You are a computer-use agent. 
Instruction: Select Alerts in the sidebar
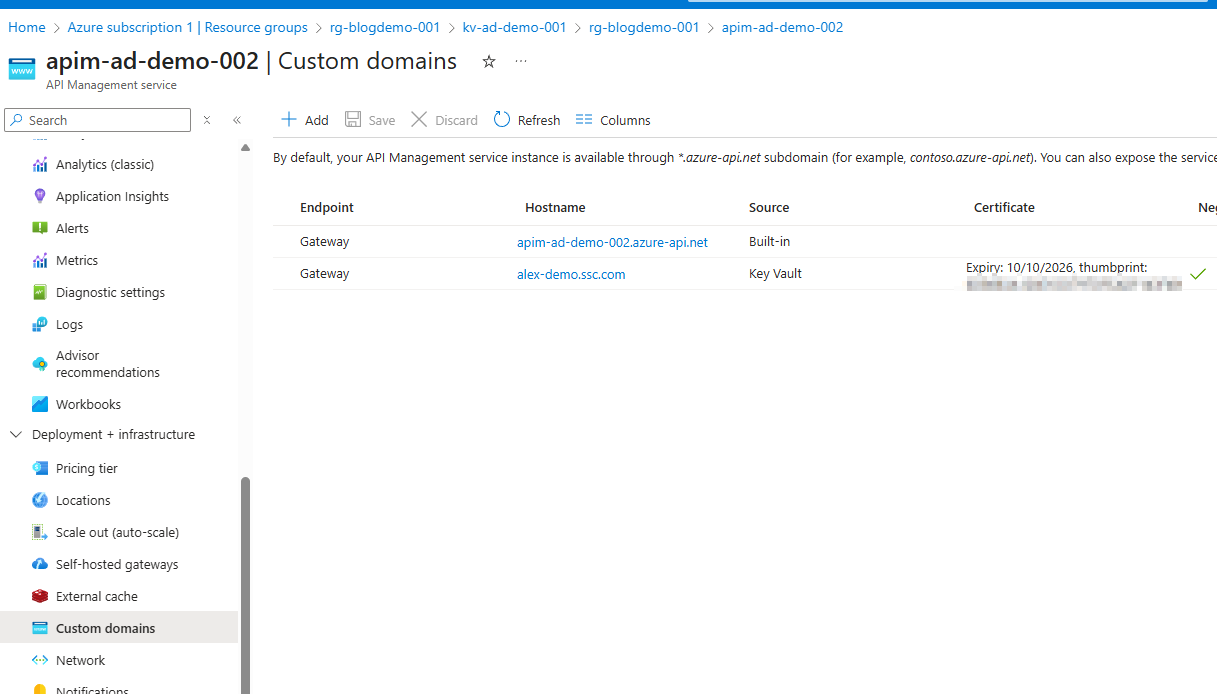(72, 229)
